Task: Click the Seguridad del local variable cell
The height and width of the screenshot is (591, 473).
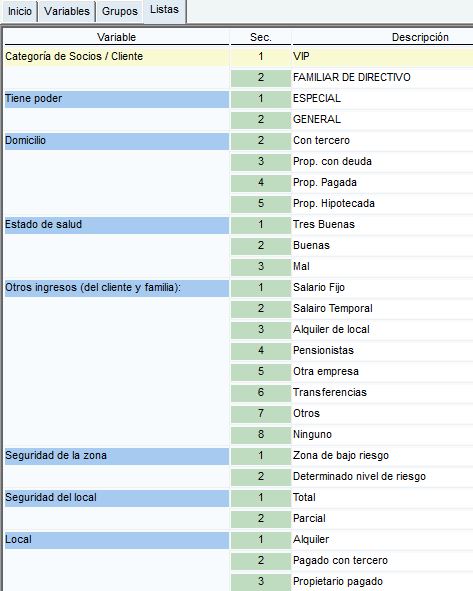Action: tap(116, 498)
